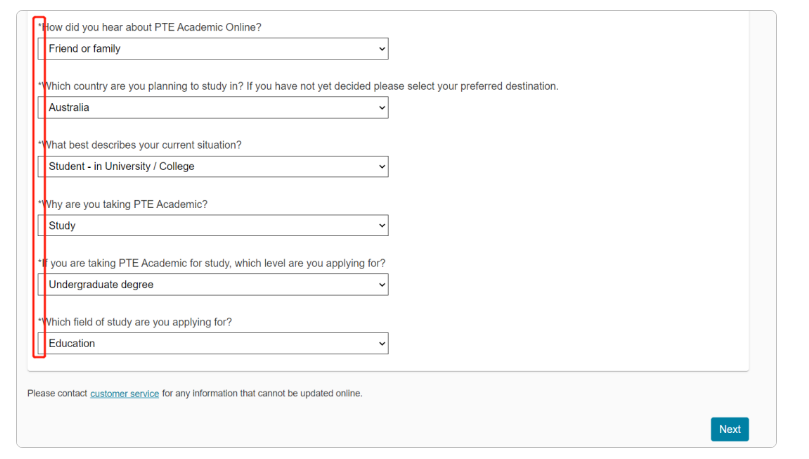This screenshot has height=459, width=809.
Task: Open the Study reason dropdown
Action: coord(213,225)
